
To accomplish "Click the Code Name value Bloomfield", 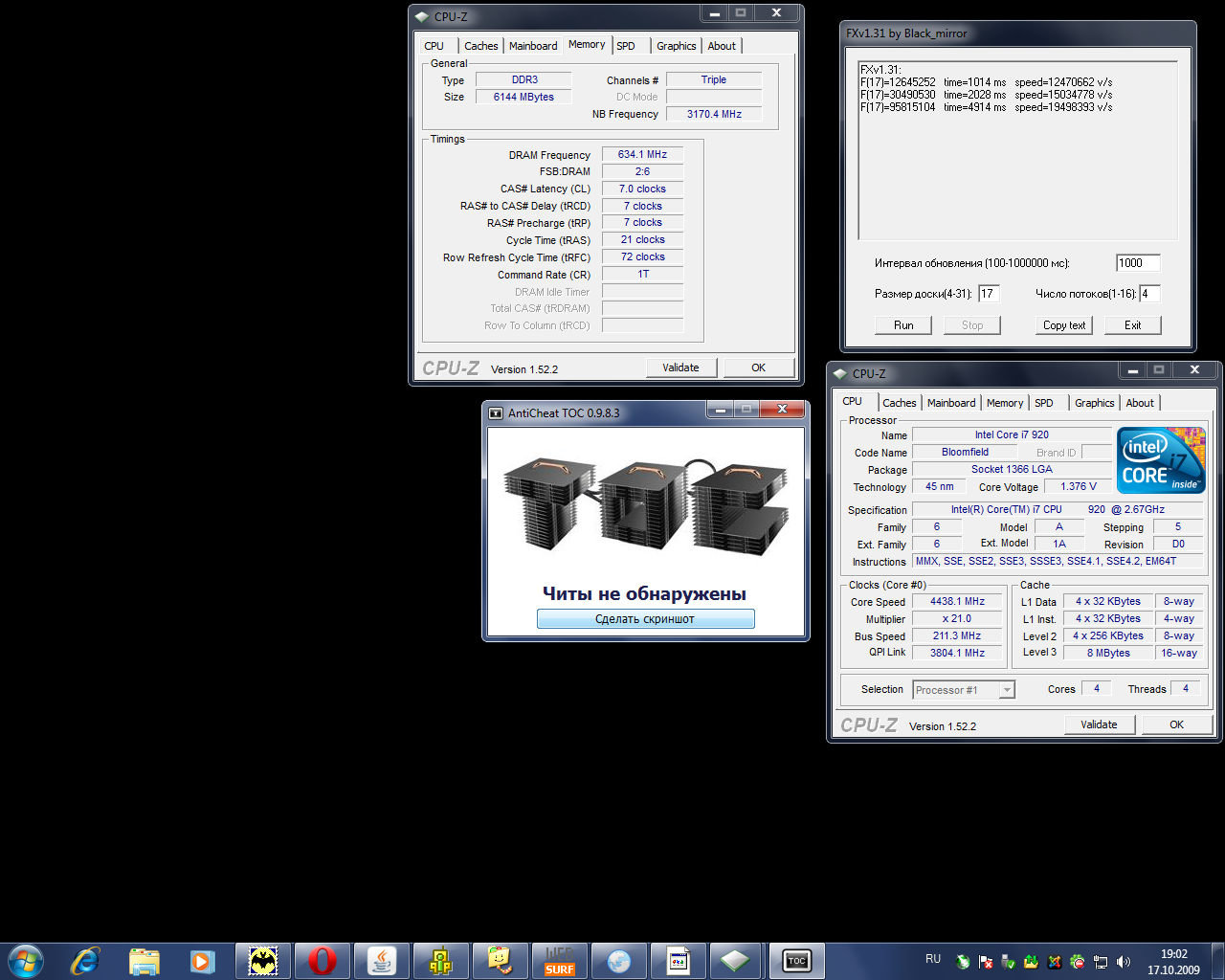I will pyautogui.click(x=965, y=452).
